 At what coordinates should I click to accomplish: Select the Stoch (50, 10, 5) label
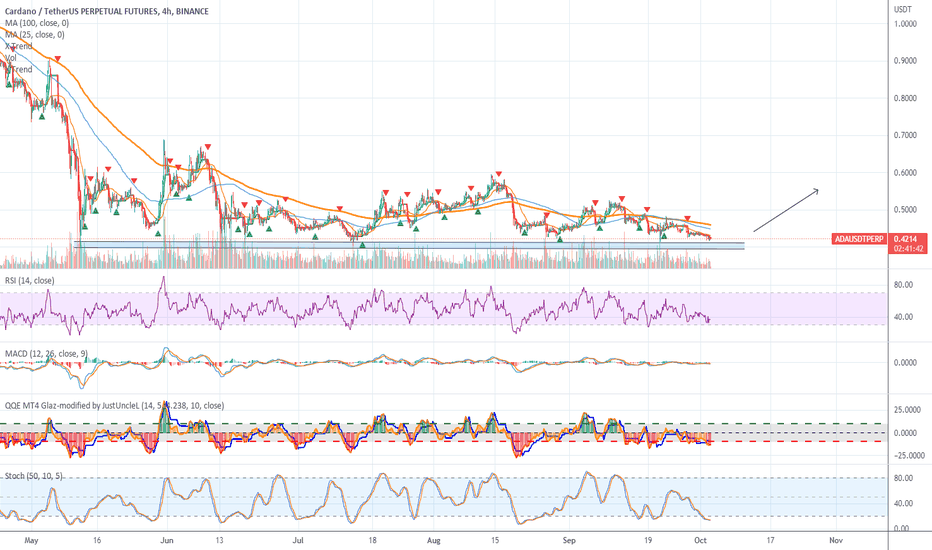[34, 476]
